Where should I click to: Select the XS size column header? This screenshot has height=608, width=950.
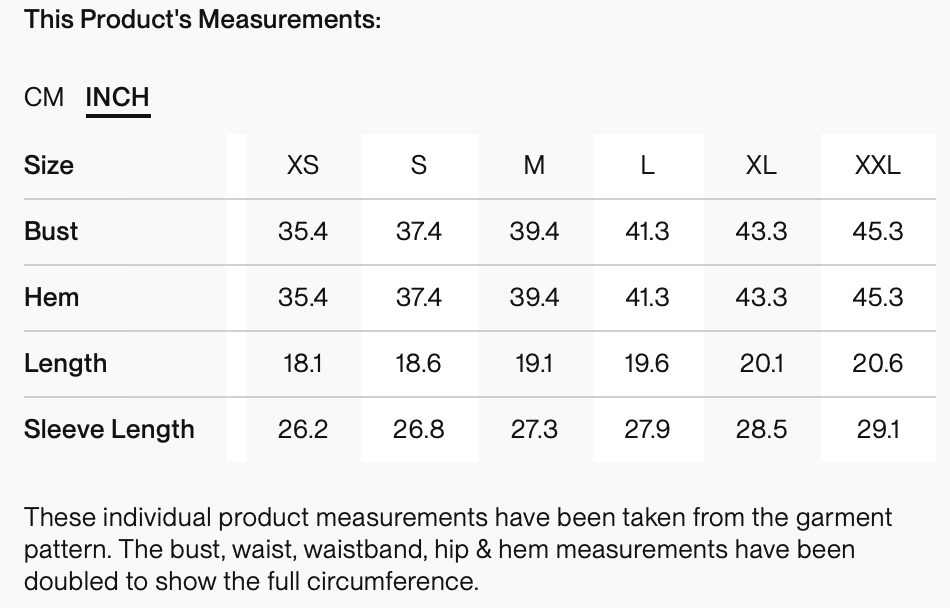click(302, 165)
